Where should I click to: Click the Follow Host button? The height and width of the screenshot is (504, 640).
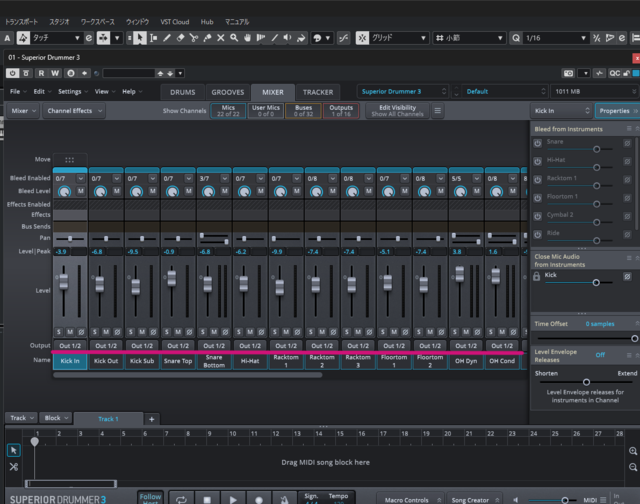pos(150,497)
